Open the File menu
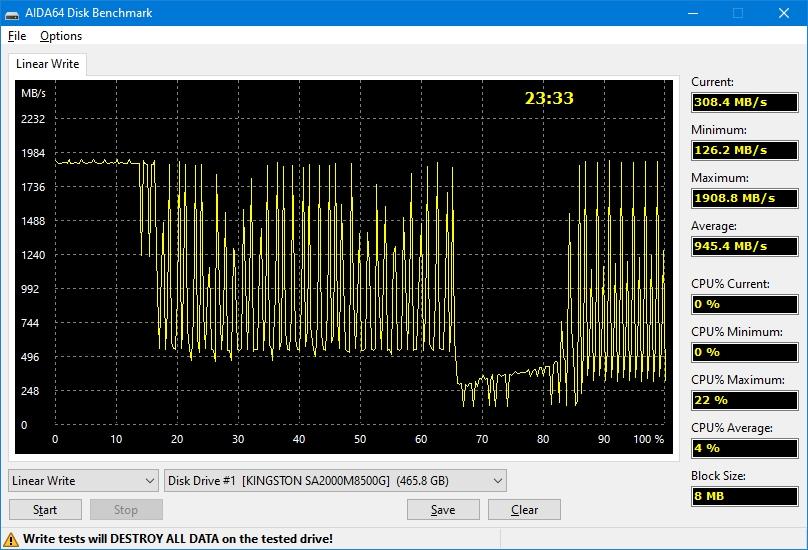This screenshot has width=808, height=550. click(x=17, y=36)
